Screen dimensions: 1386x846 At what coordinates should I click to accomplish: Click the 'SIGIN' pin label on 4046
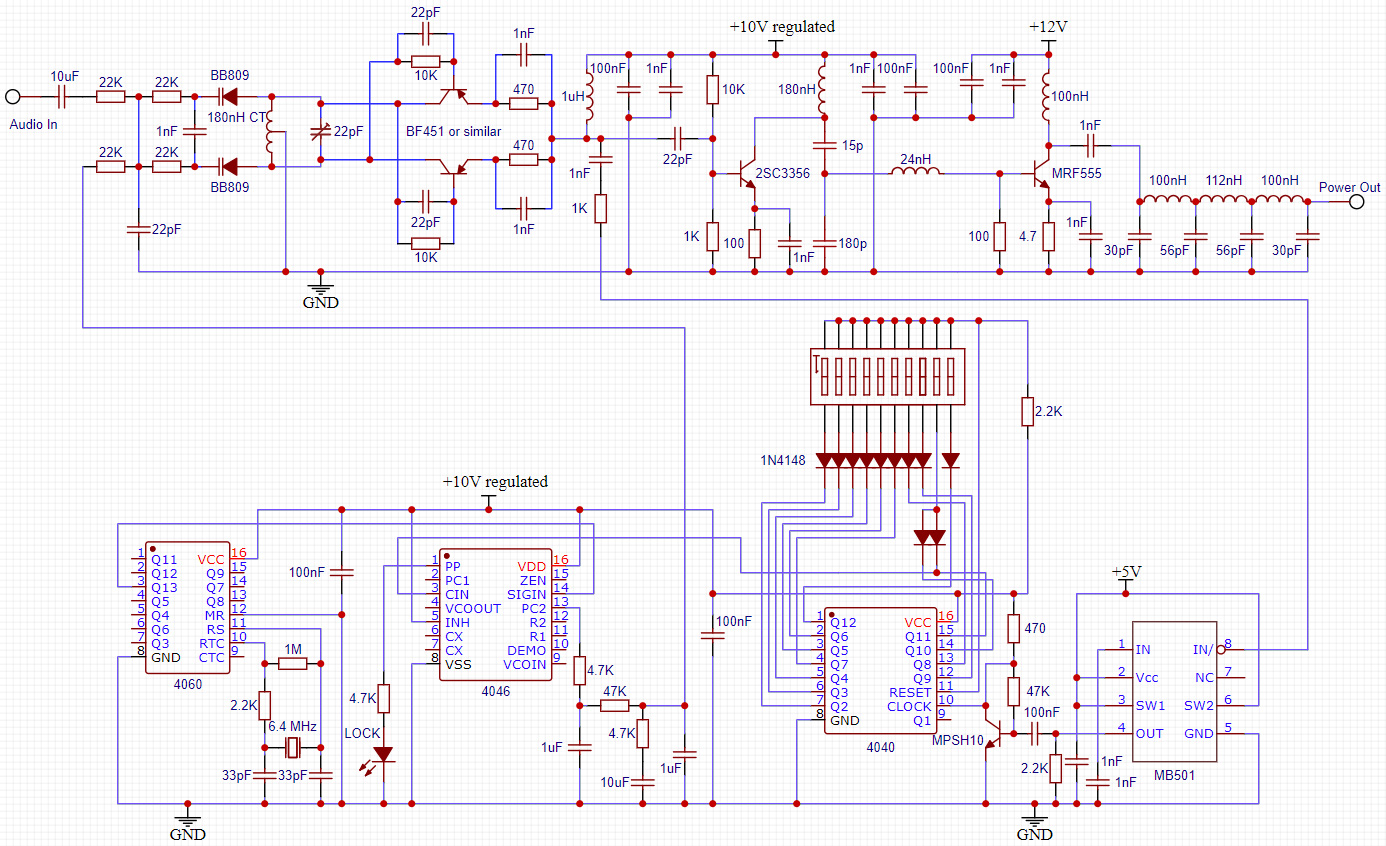527,594
